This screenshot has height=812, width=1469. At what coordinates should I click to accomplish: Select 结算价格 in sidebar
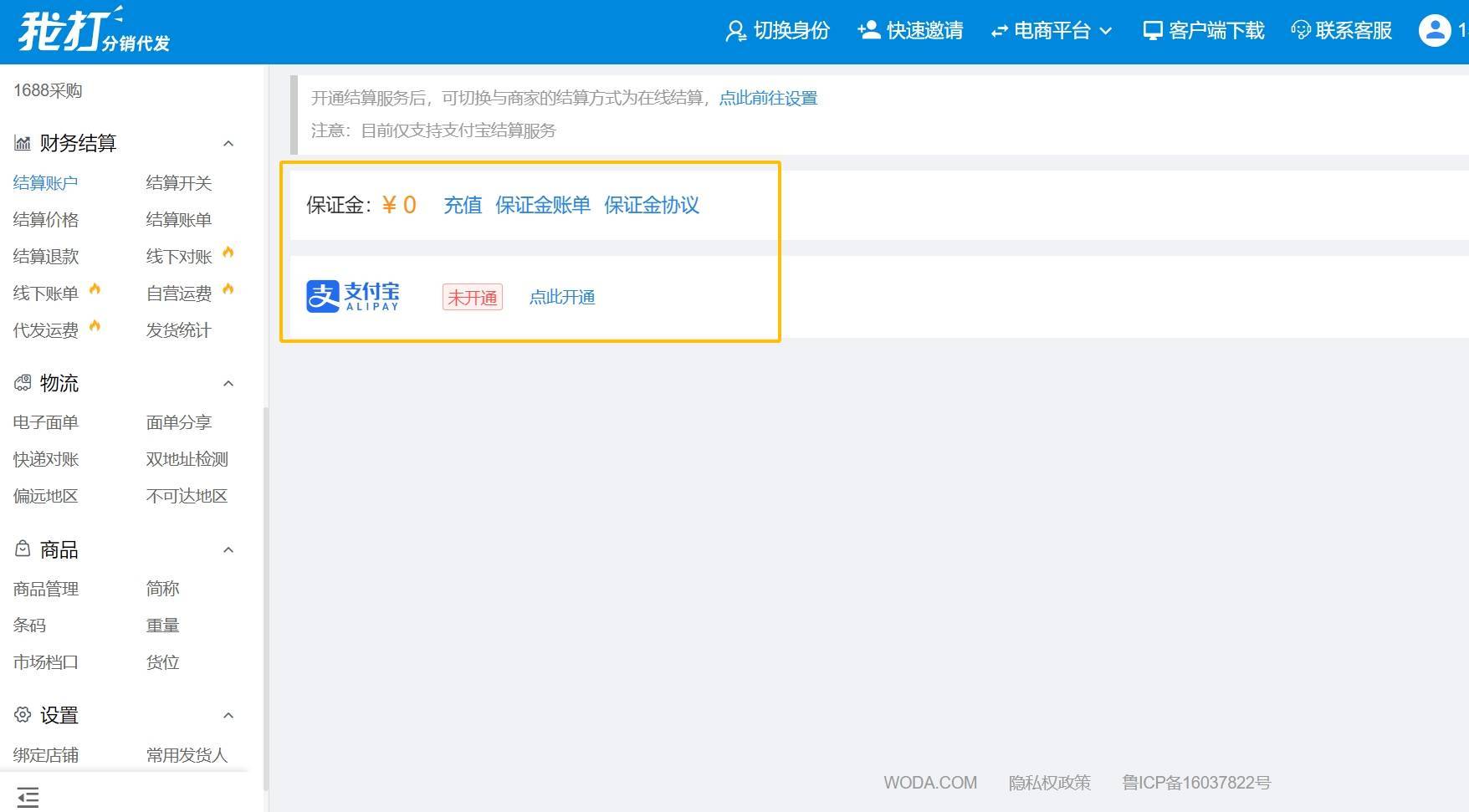45,220
